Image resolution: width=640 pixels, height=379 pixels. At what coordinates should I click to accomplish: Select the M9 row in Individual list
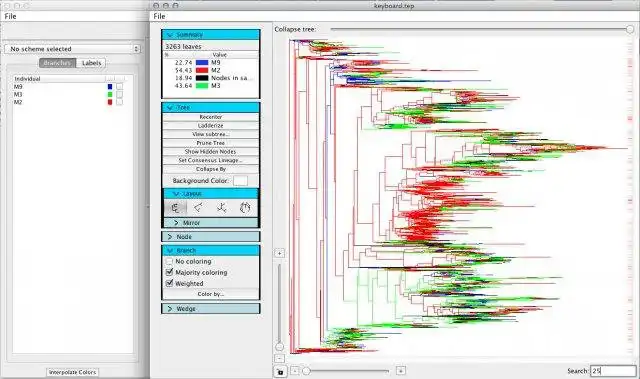[x=72, y=86]
